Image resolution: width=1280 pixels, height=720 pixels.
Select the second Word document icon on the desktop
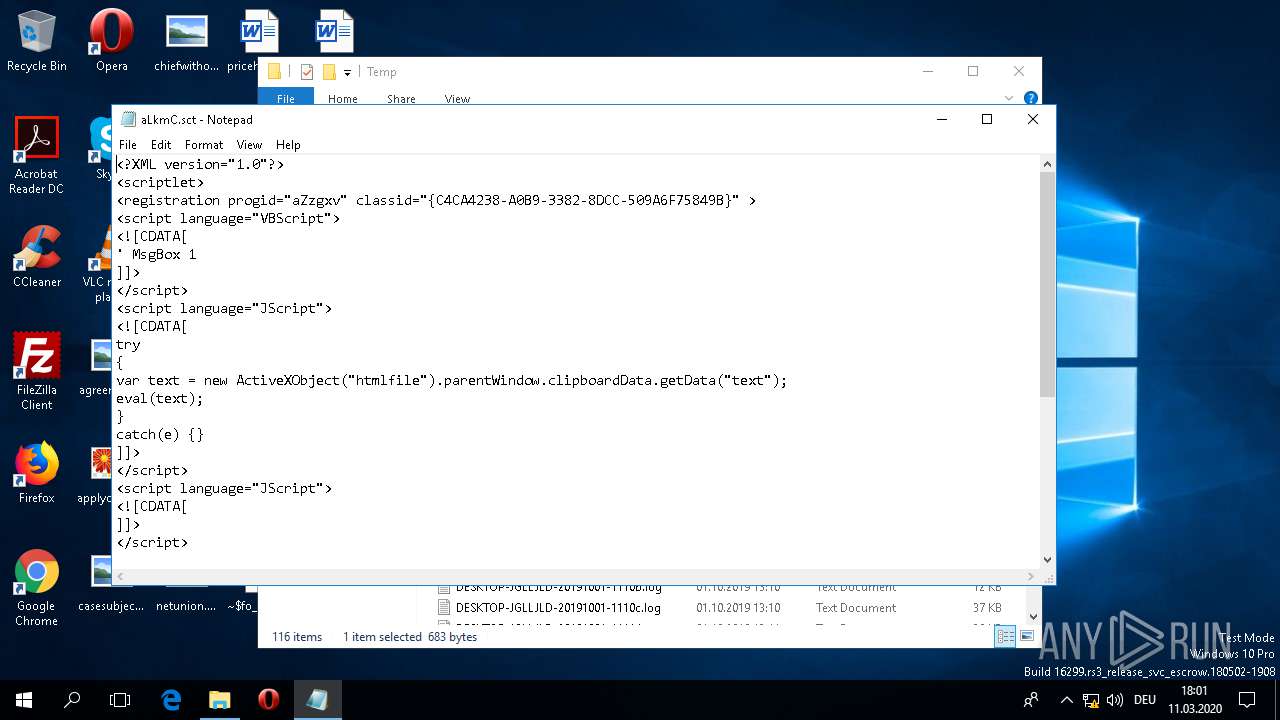tap(334, 30)
